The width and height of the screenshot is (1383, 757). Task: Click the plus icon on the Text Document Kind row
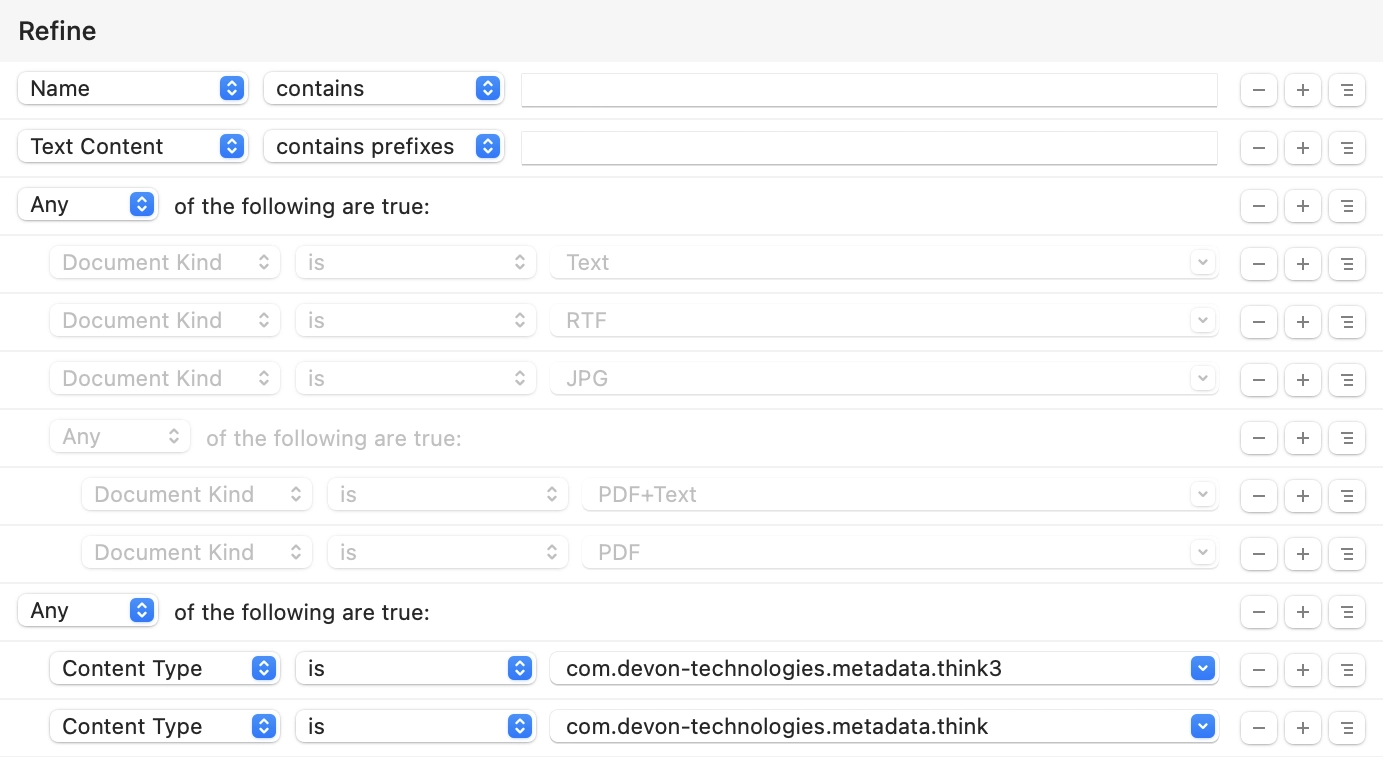click(1302, 264)
